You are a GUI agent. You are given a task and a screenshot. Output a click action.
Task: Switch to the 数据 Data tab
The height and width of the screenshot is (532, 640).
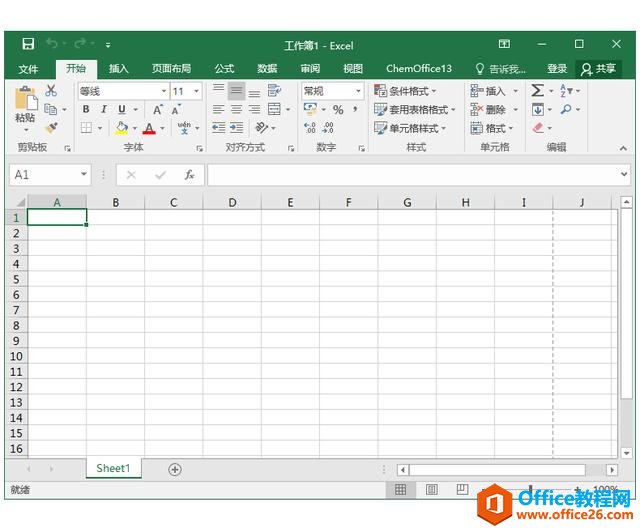tap(267, 69)
